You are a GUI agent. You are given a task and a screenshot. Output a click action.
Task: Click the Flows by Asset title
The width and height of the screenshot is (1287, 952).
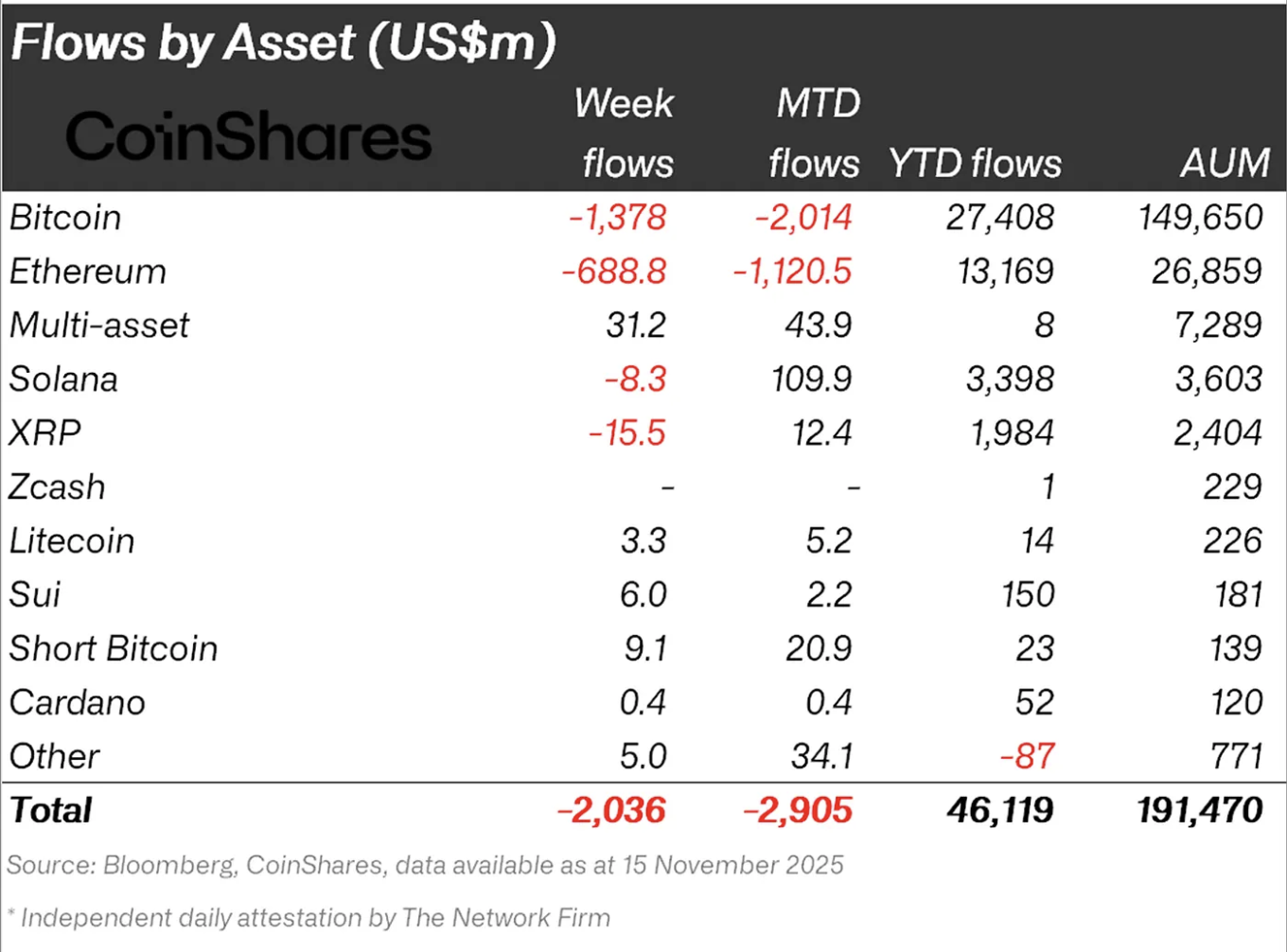[283, 43]
